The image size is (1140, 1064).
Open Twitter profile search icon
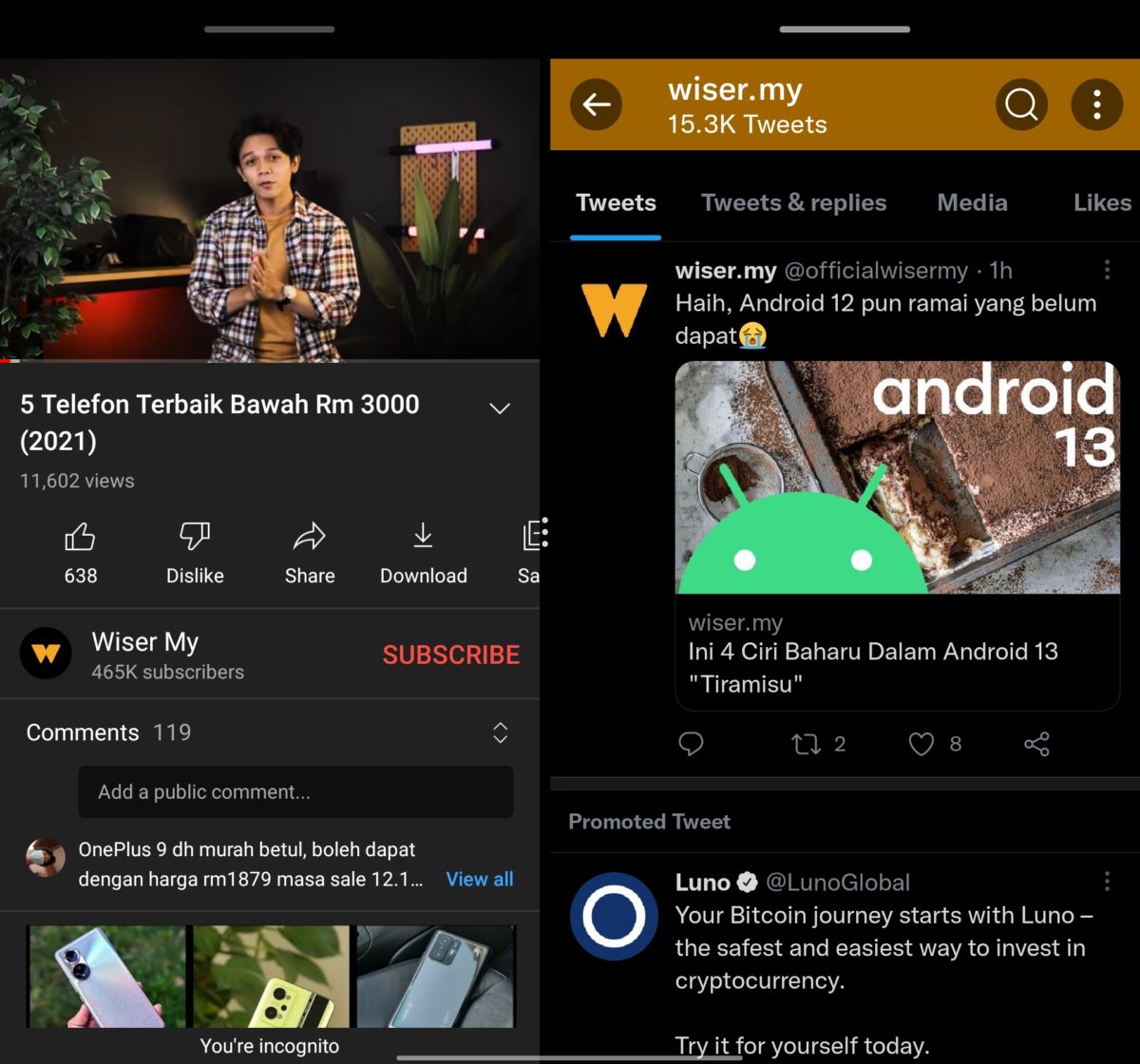tap(1021, 104)
